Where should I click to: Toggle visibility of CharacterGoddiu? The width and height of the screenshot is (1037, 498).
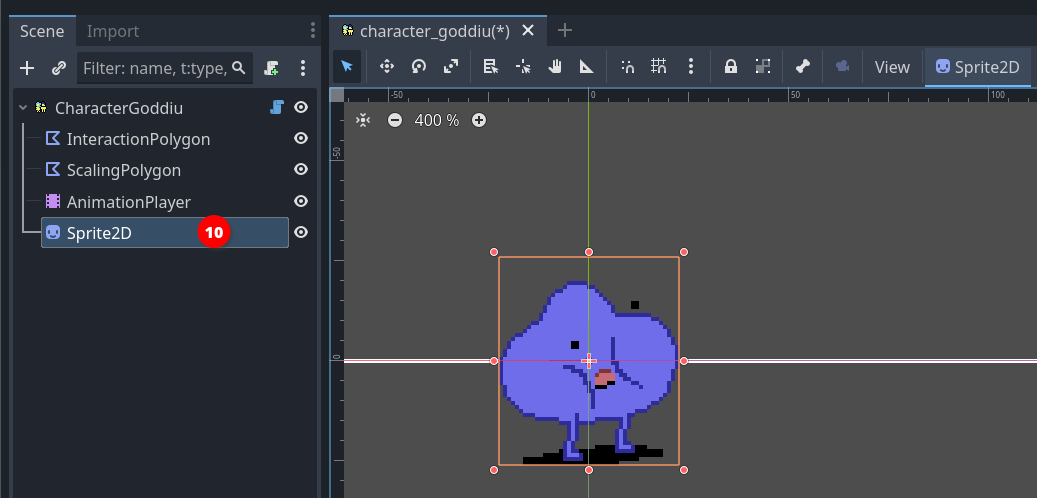(x=301, y=107)
